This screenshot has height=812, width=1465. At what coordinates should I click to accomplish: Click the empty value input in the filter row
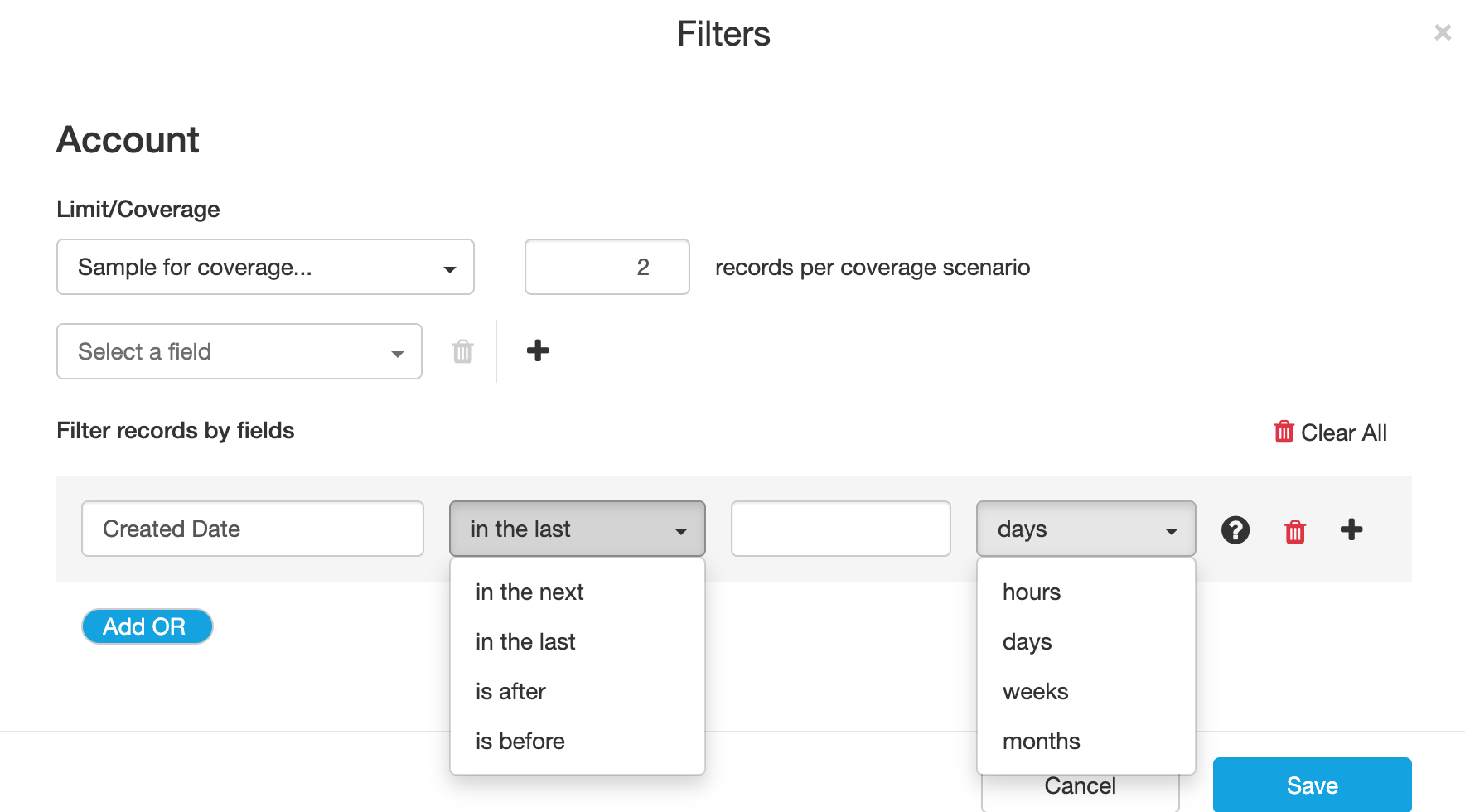tap(841, 529)
